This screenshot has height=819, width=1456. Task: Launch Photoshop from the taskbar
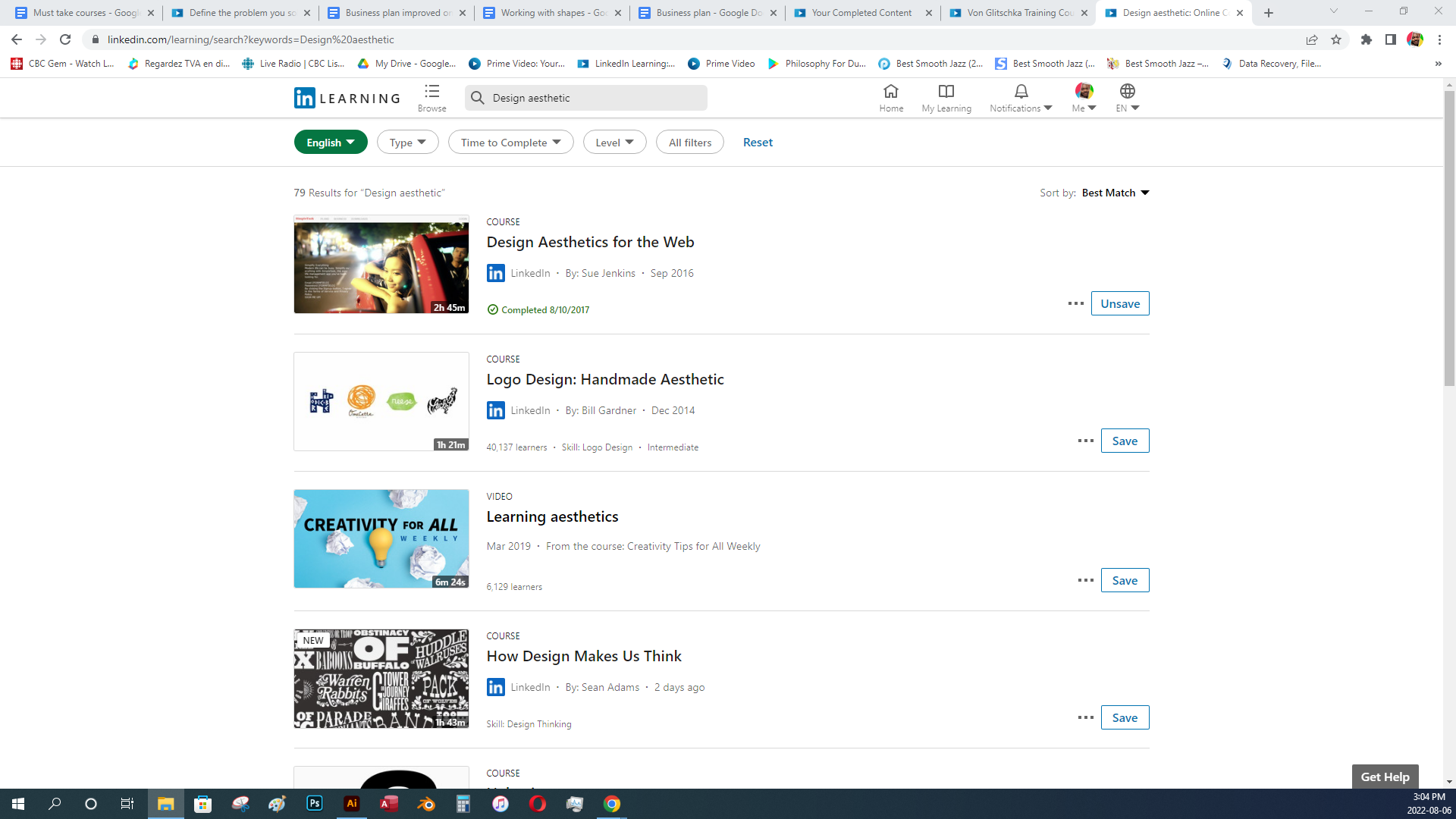[314, 804]
